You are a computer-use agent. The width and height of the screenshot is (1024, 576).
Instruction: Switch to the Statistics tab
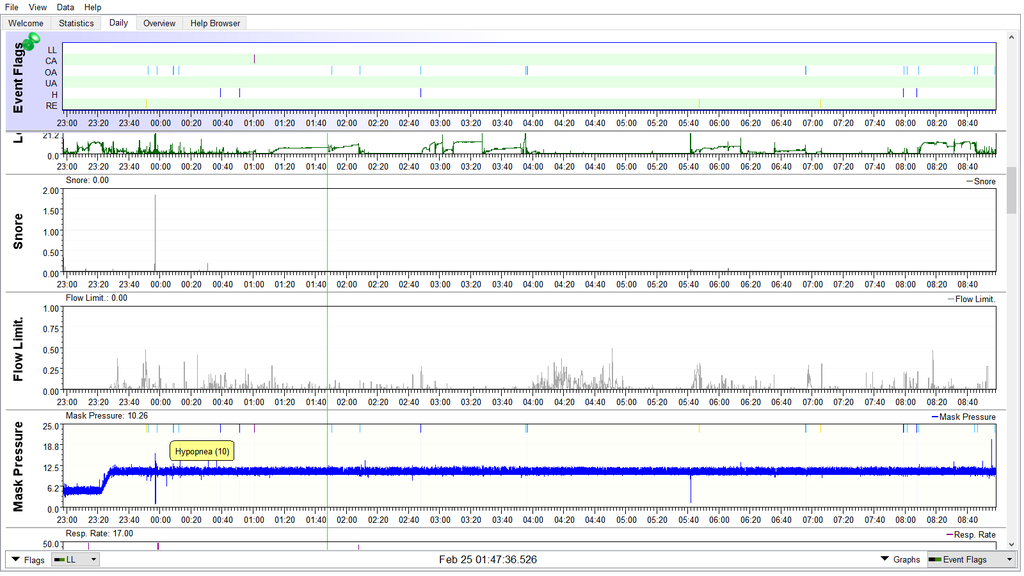coord(76,23)
